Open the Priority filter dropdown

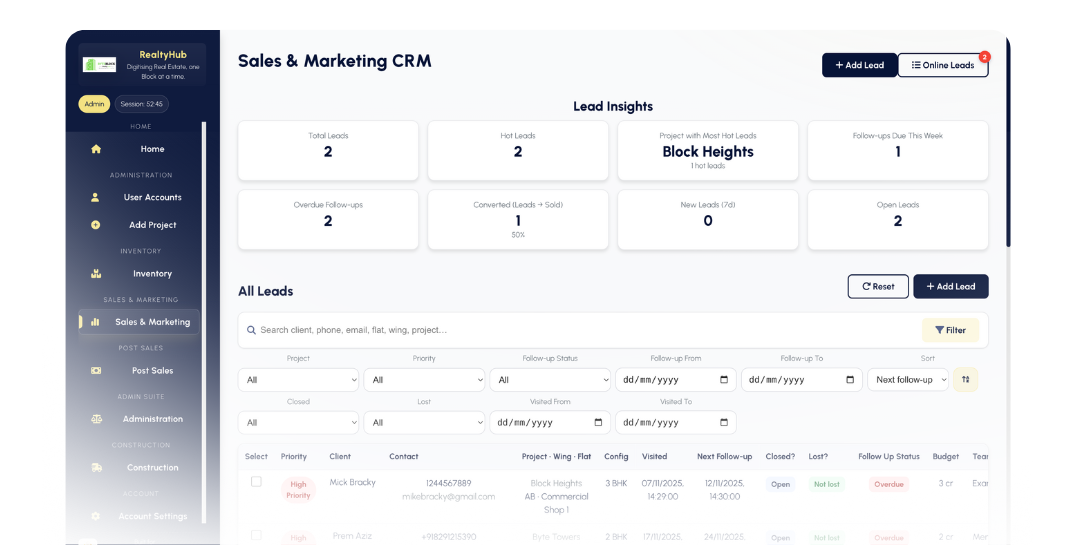424,380
